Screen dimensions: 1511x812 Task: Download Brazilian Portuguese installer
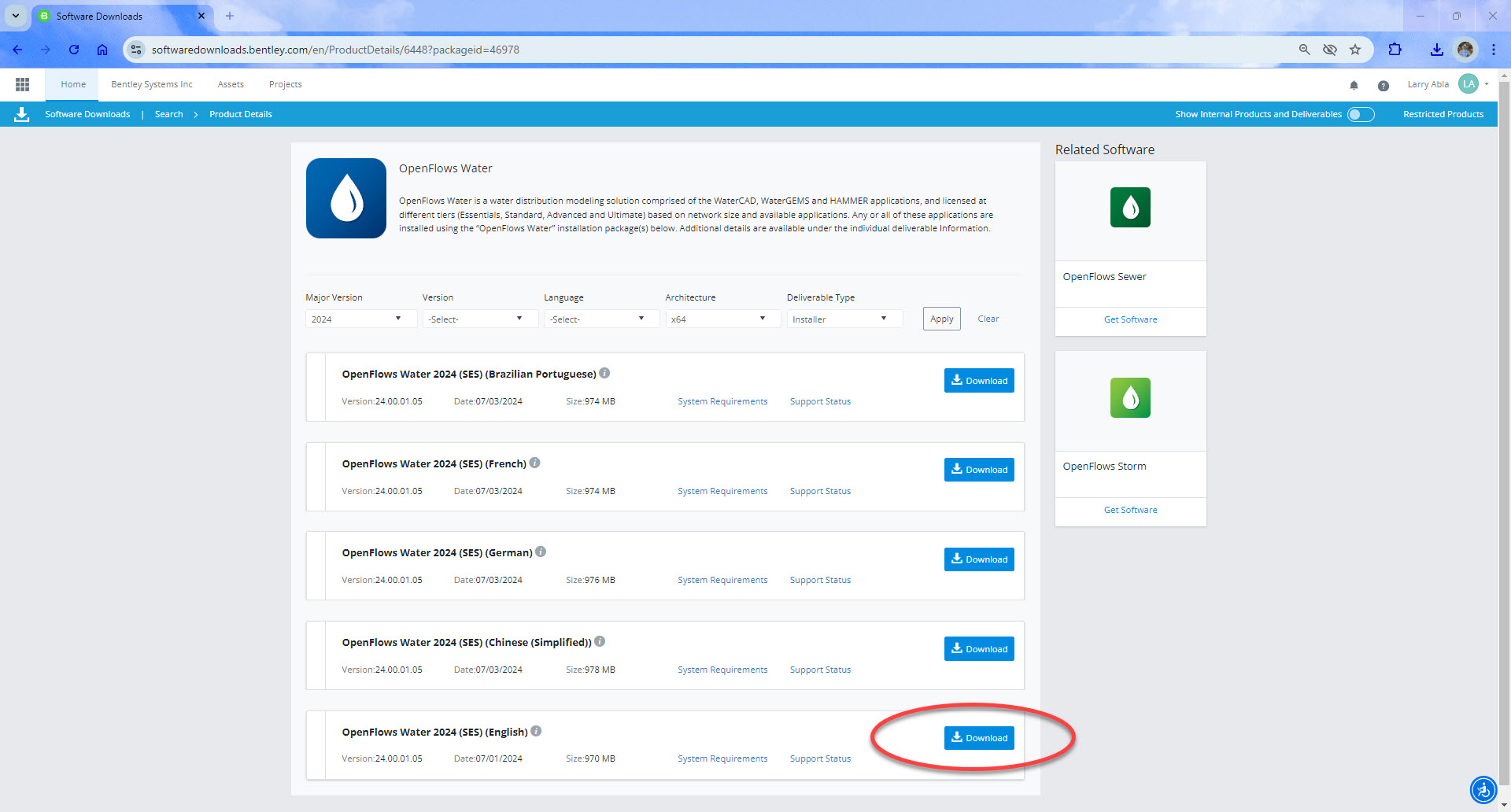pyautogui.click(x=979, y=380)
